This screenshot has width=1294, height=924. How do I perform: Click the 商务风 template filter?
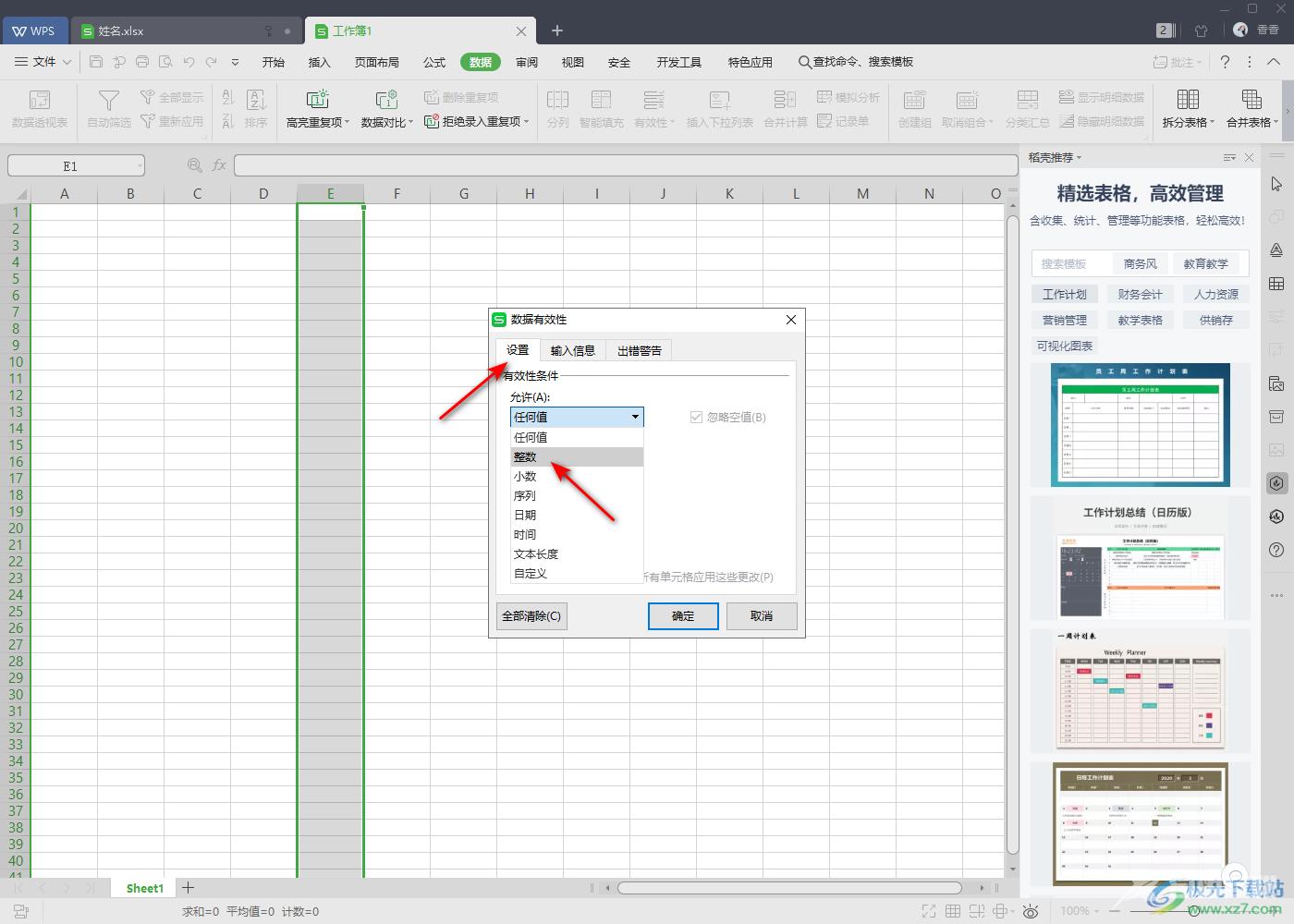click(x=1141, y=263)
